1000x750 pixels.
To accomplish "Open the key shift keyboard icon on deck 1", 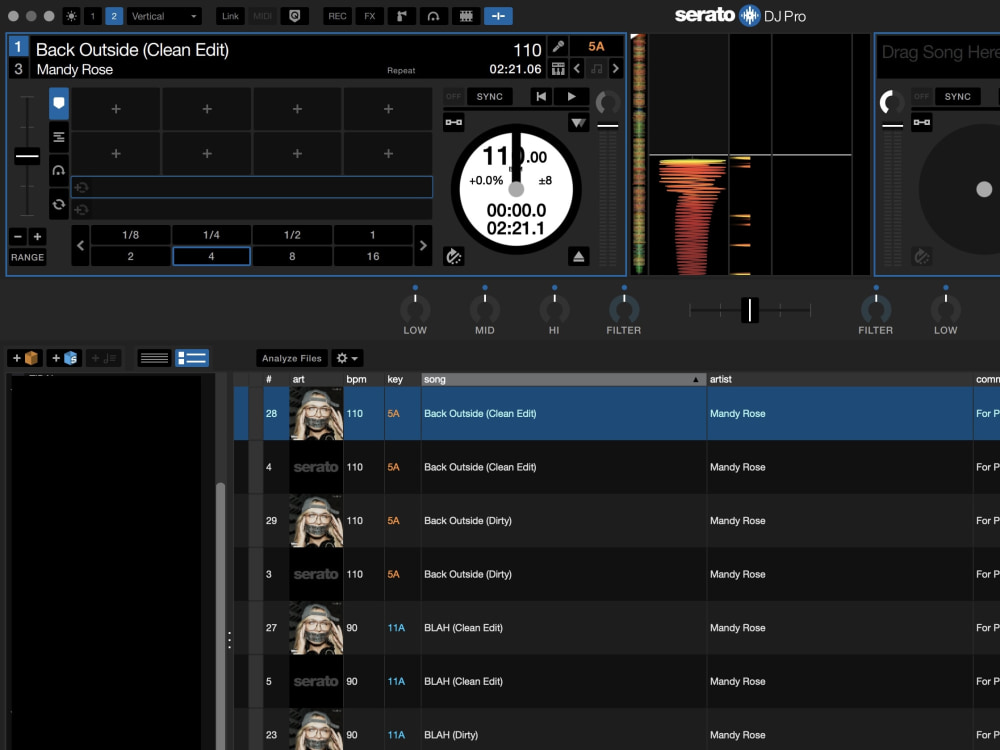I will point(558,68).
